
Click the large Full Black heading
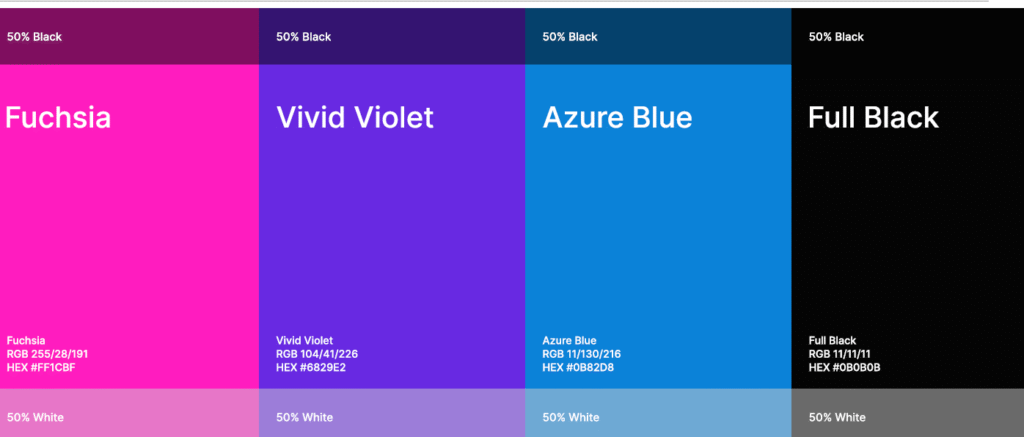873,118
